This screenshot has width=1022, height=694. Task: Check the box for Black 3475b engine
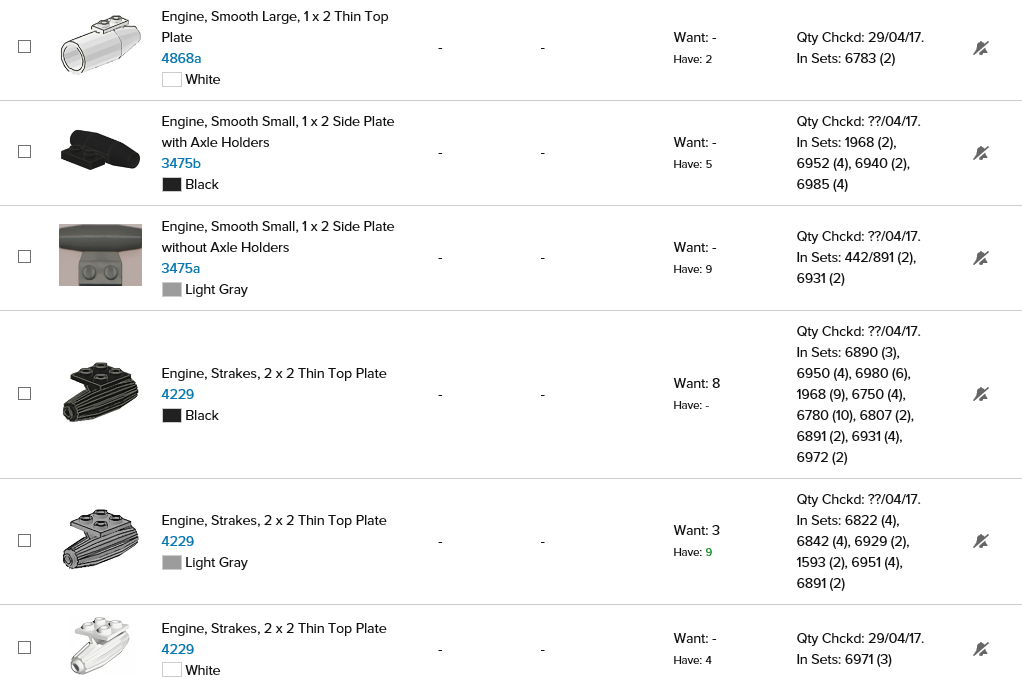(x=25, y=152)
